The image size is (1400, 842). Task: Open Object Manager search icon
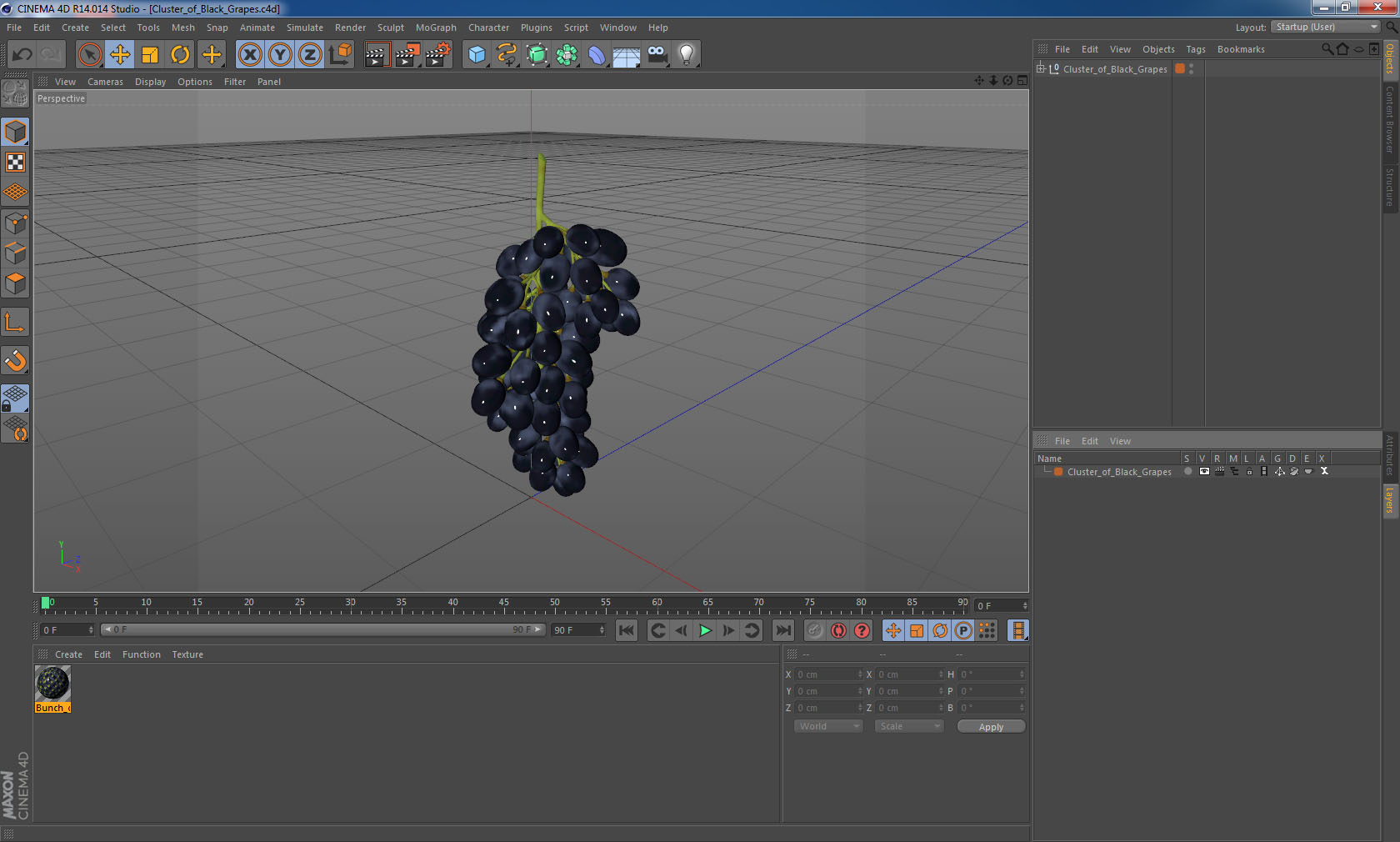1327,49
